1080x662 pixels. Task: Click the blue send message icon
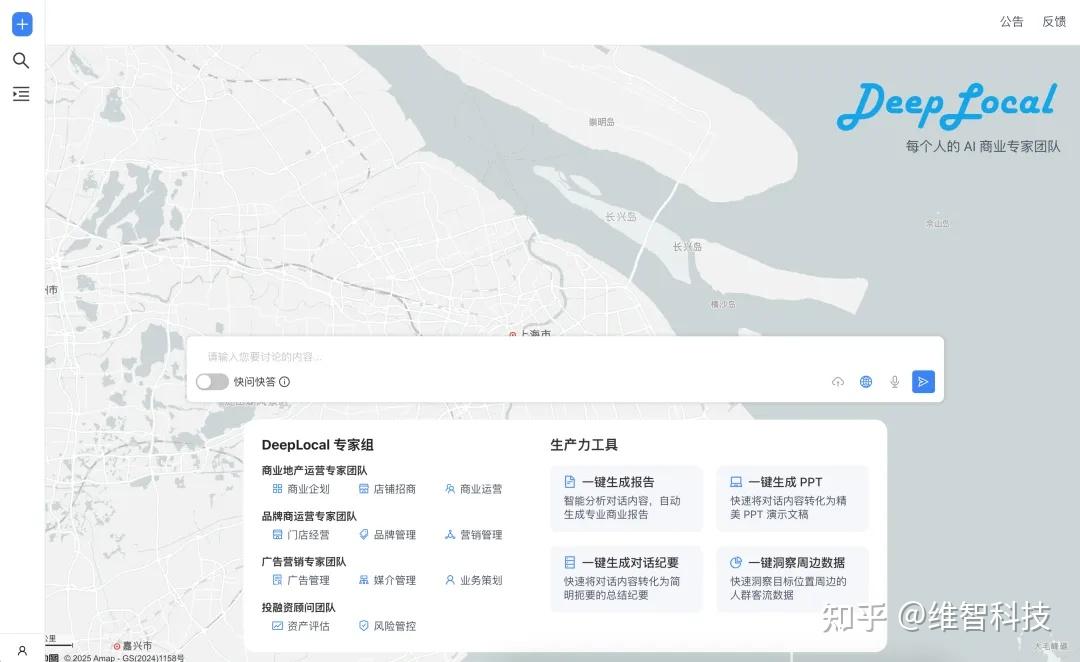pyautogui.click(x=923, y=381)
